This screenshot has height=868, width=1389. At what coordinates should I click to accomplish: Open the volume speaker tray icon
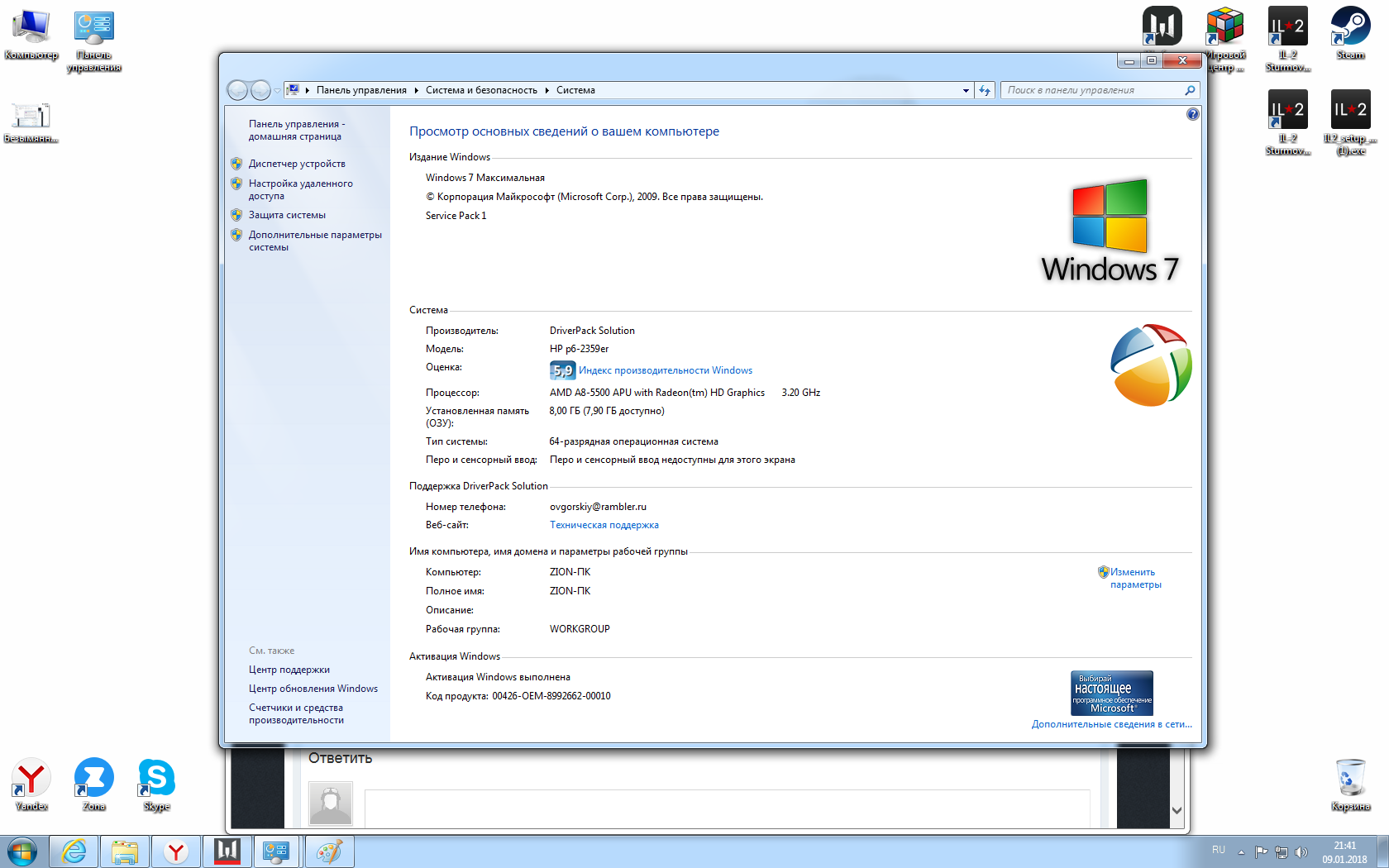(1301, 851)
